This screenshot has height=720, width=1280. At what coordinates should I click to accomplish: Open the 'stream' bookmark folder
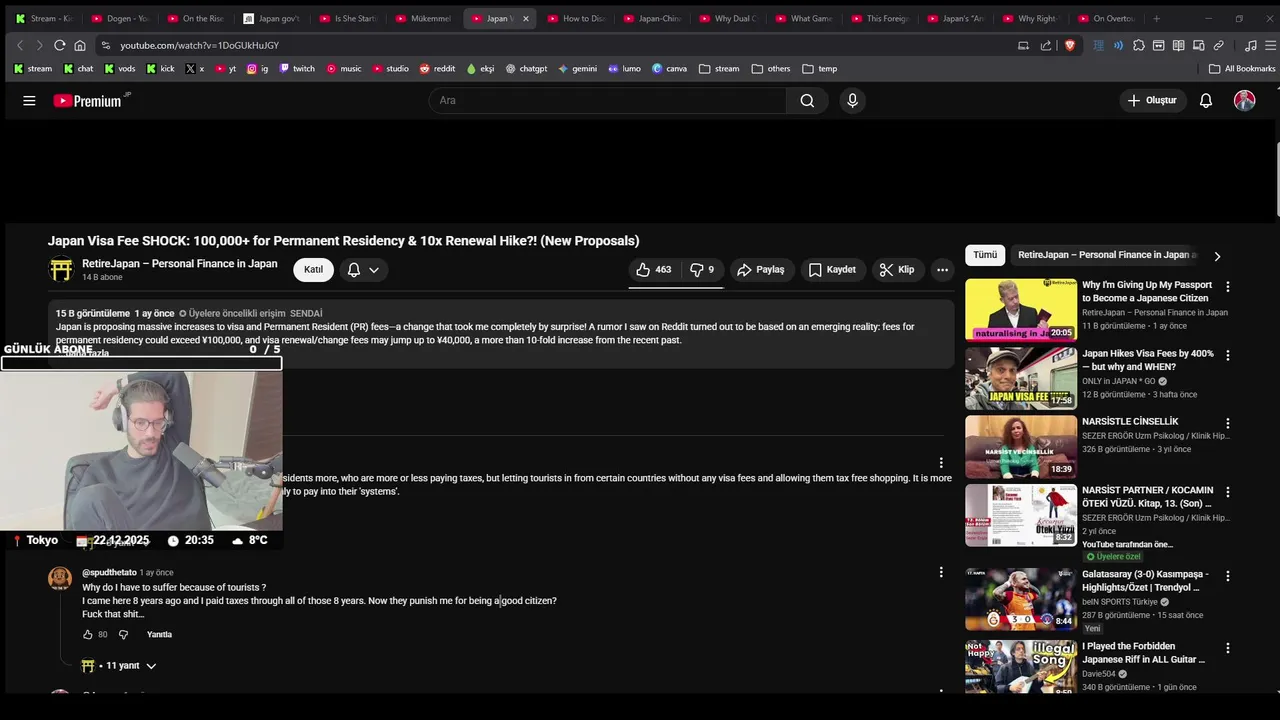tap(719, 69)
